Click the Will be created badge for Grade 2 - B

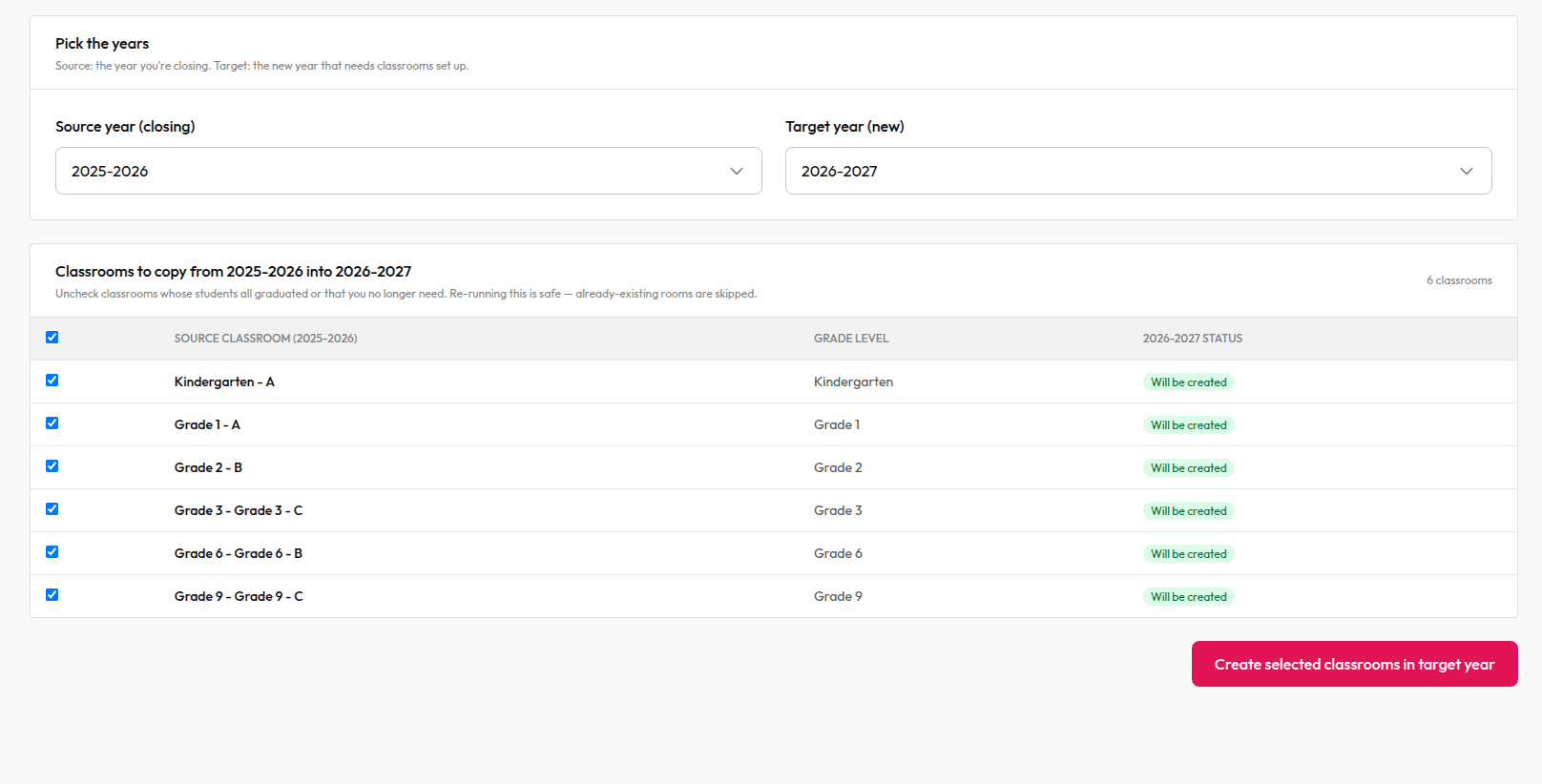[1189, 468]
